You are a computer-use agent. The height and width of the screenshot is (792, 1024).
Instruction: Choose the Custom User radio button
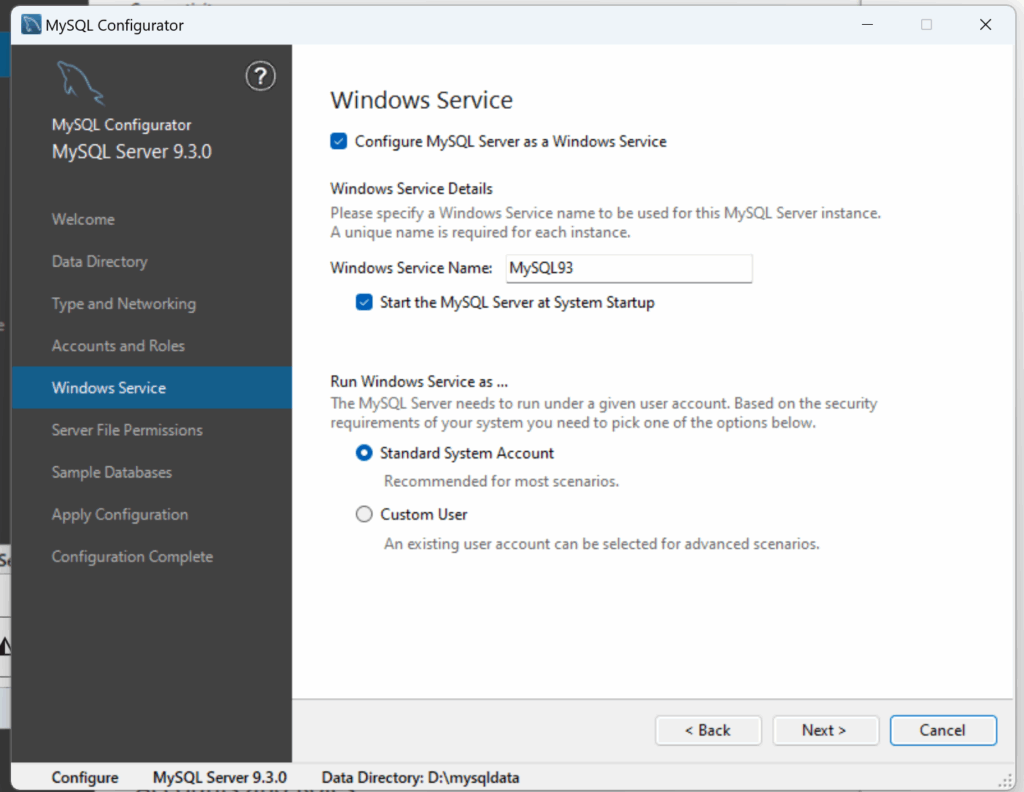364,515
